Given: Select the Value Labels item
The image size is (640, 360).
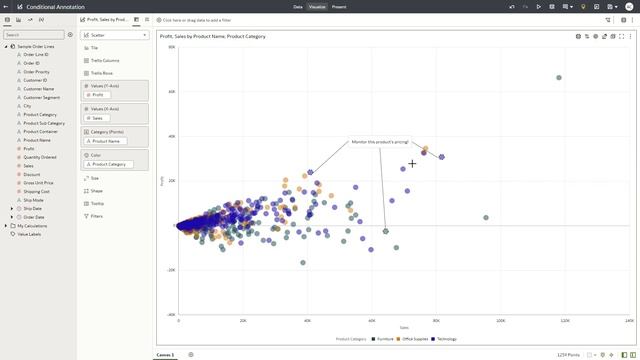Looking at the screenshot, I should click(29, 234).
